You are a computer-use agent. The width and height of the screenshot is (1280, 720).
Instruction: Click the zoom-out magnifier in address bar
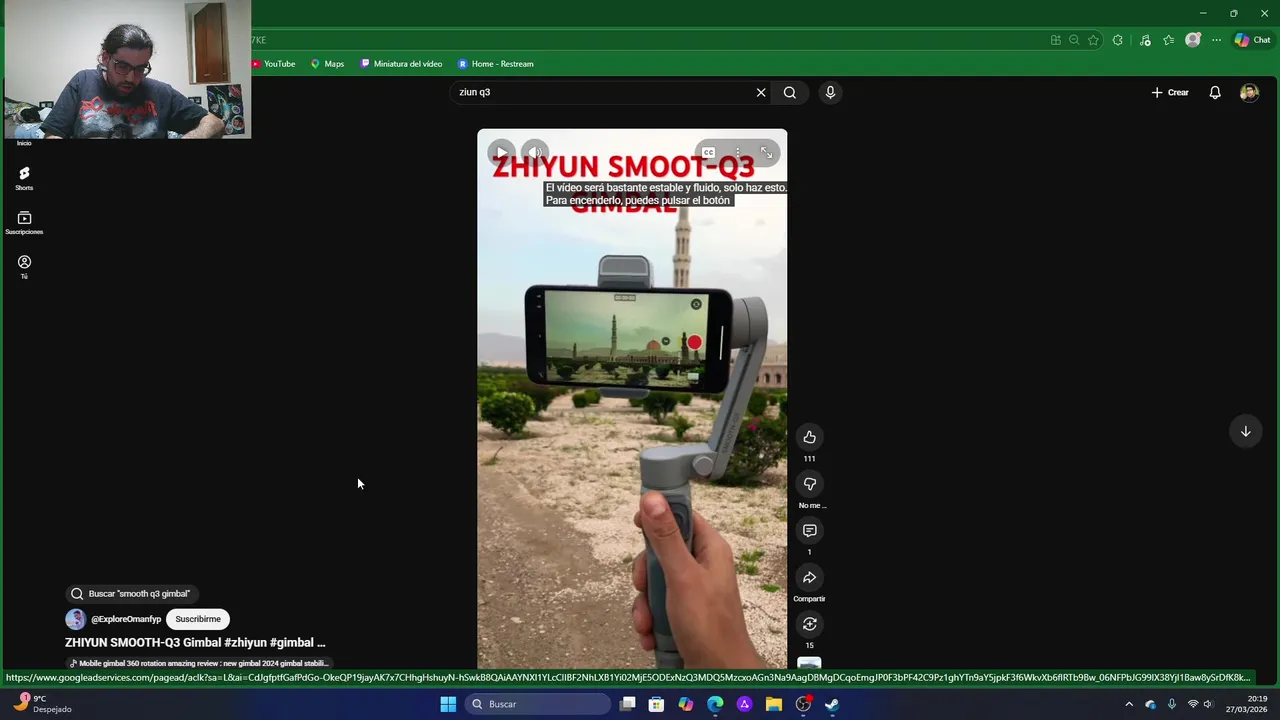(x=1074, y=40)
